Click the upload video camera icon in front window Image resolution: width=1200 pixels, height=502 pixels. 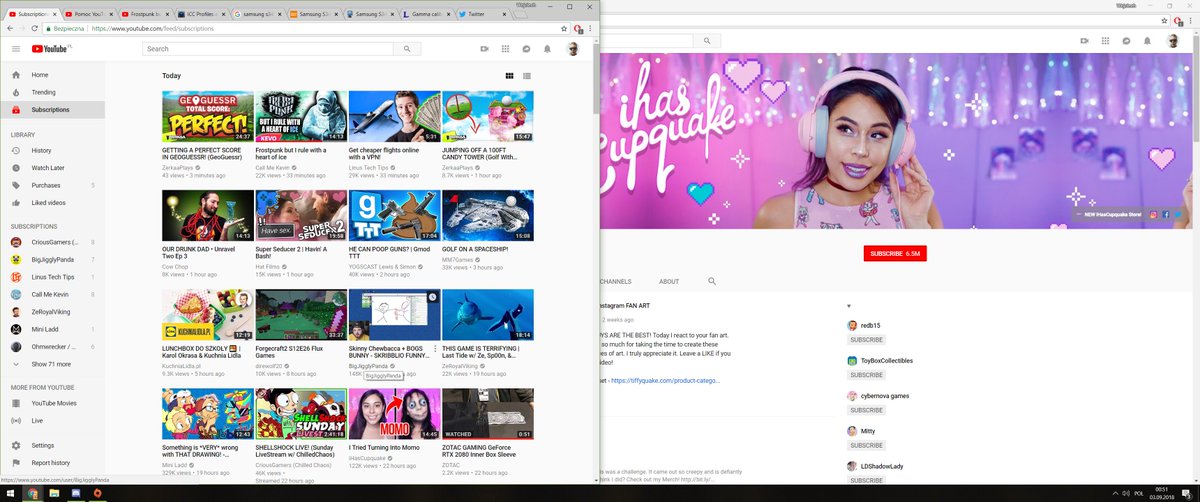point(484,49)
